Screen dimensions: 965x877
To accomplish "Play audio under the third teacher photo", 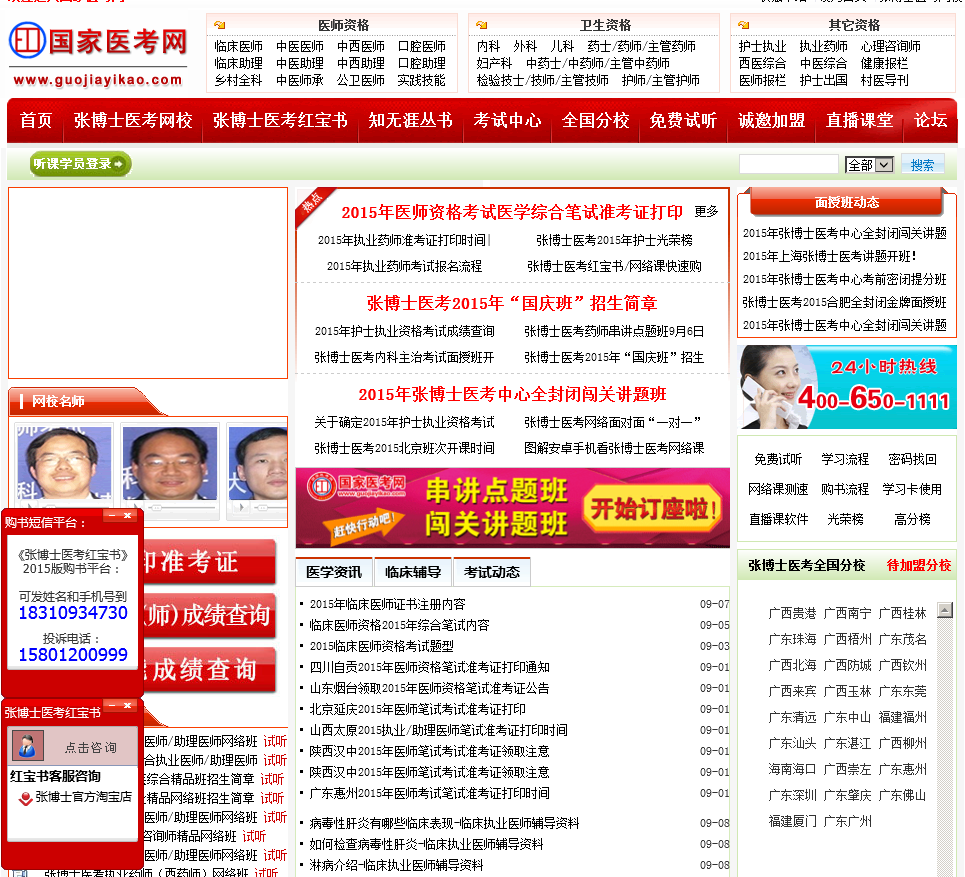I will pyautogui.click(x=241, y=507).
